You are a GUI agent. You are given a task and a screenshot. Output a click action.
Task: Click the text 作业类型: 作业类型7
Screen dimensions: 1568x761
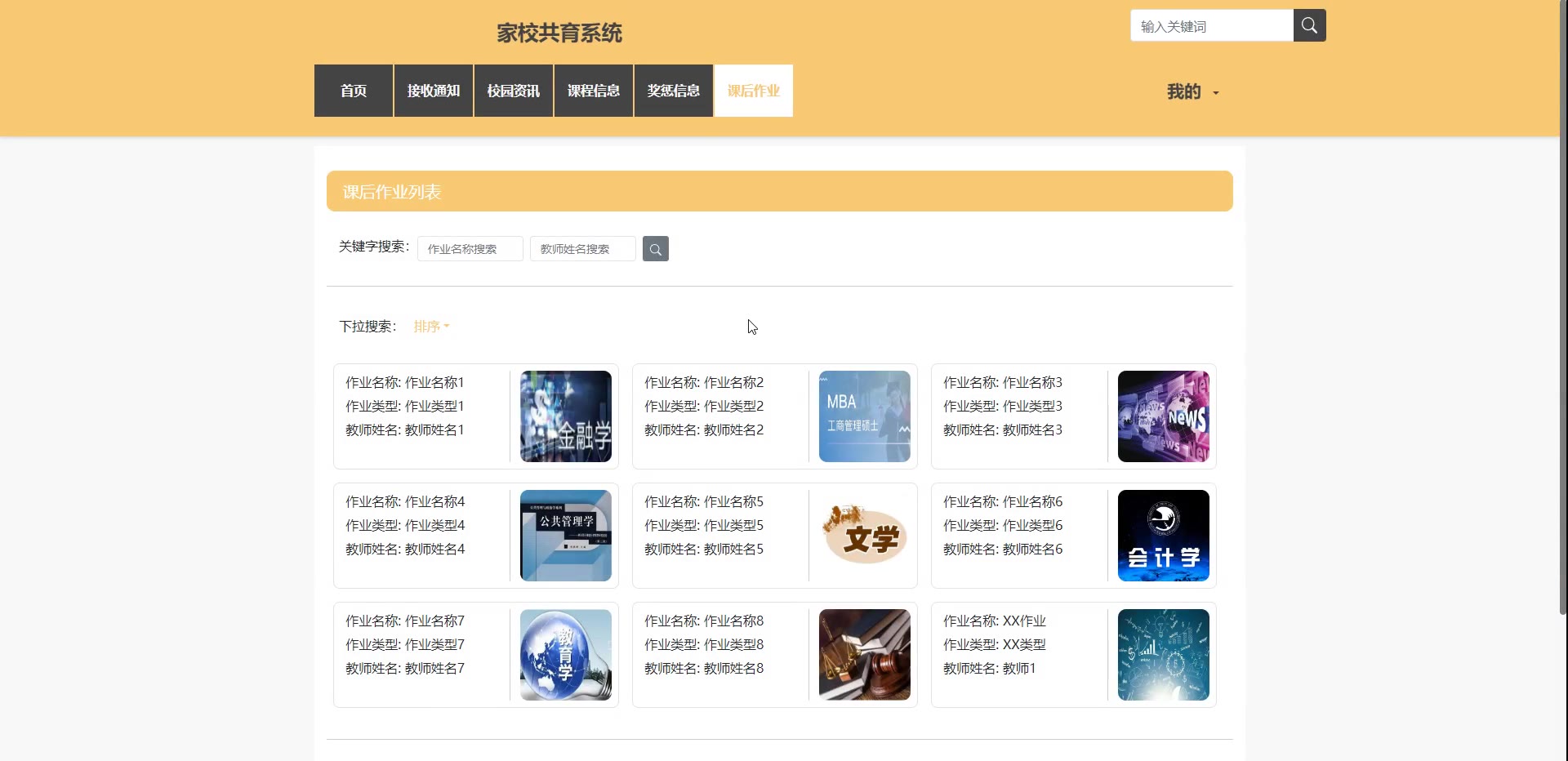(x=405, y=644)
